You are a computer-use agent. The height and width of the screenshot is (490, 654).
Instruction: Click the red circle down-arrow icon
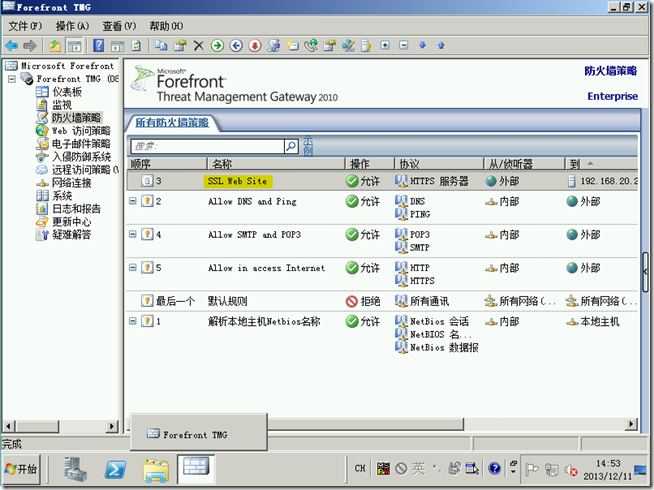pos(254,45)
